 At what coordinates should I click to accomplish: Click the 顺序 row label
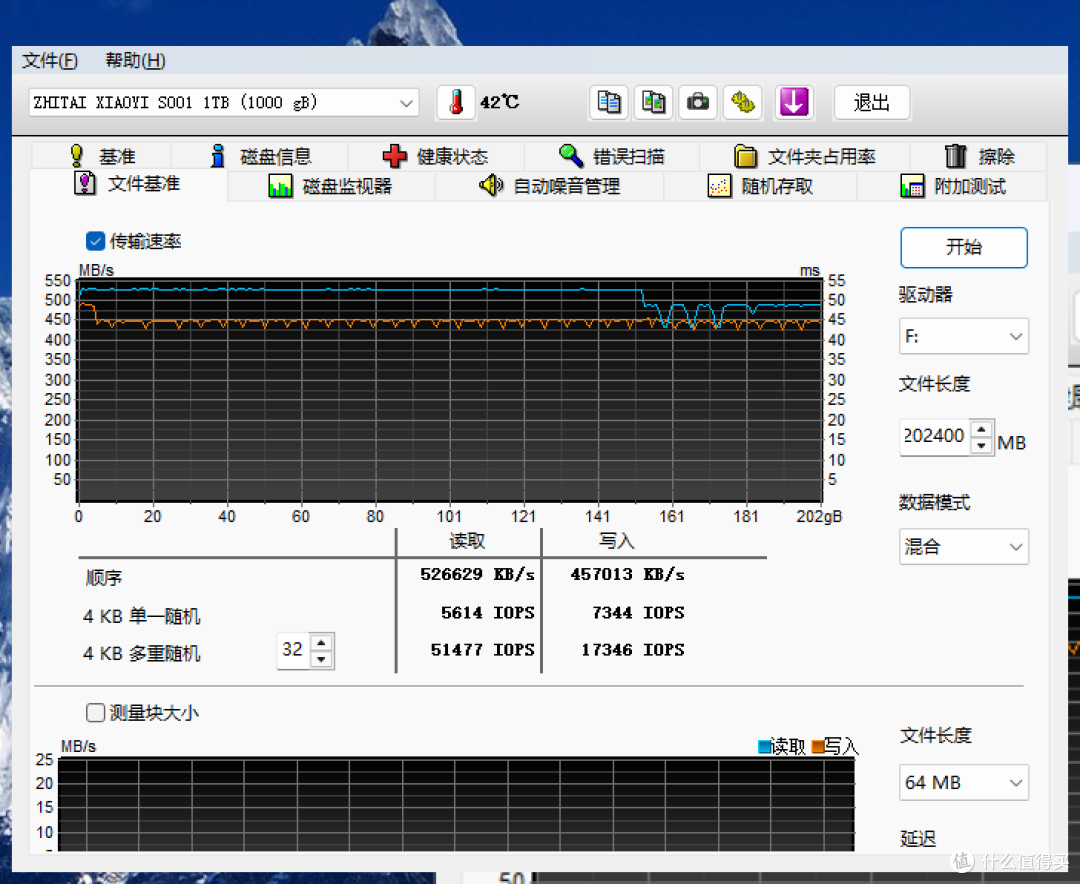click(x=103, y=577)
